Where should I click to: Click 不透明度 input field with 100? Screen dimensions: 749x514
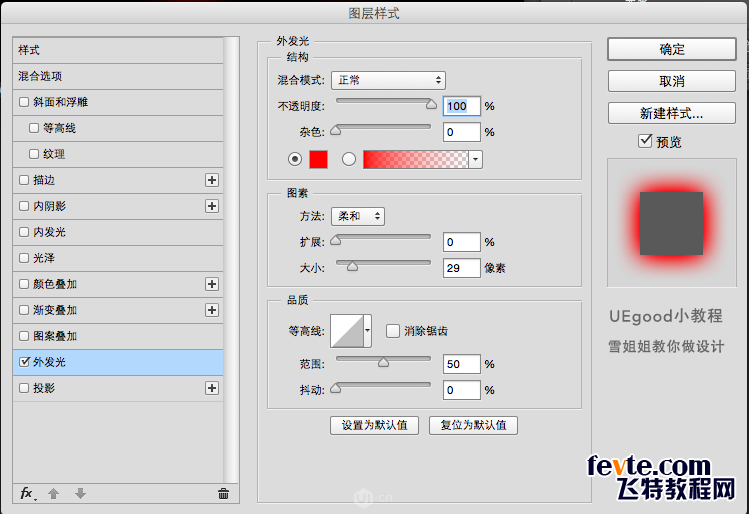pyautogui.click(x=461, y=106)
